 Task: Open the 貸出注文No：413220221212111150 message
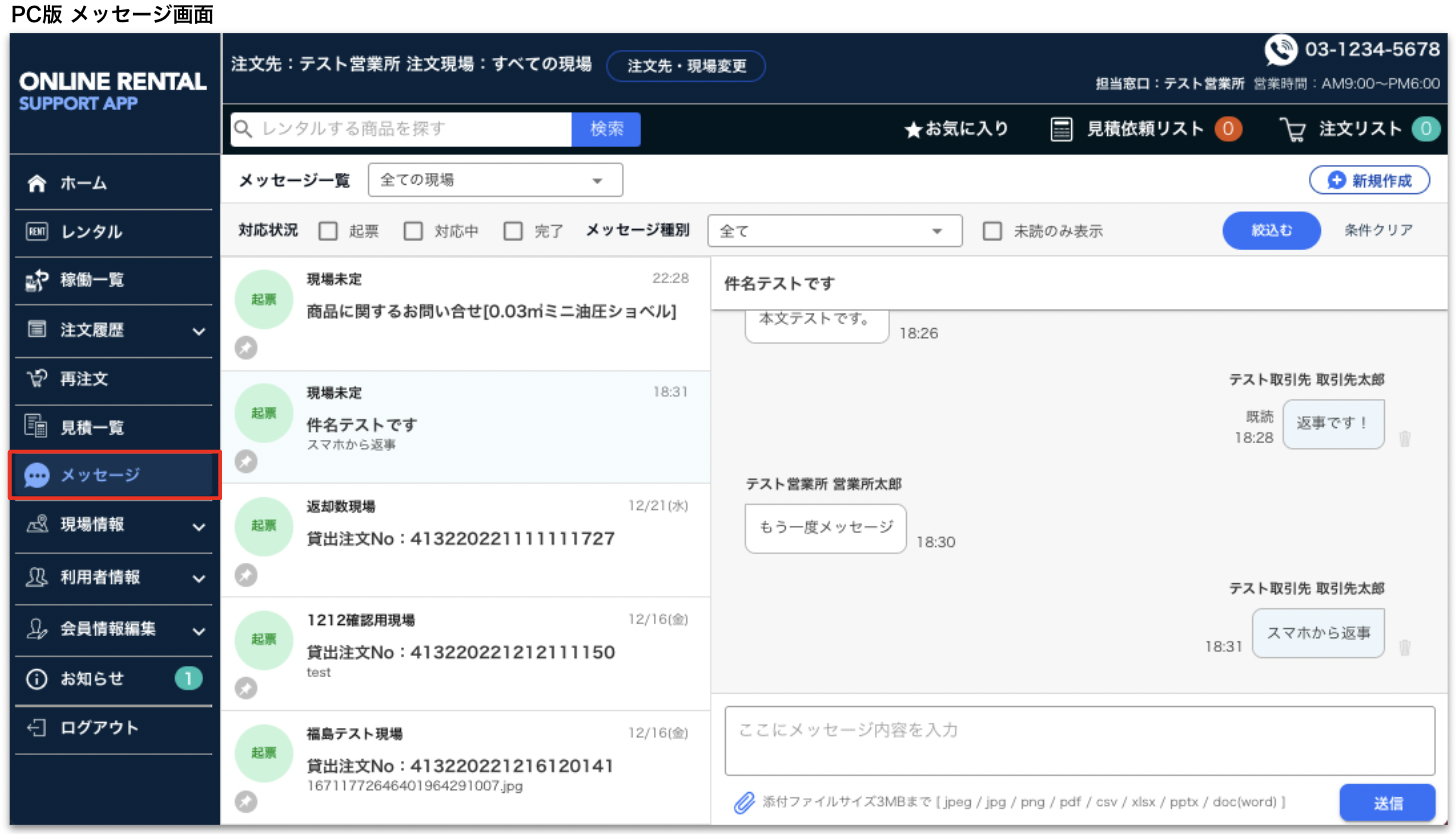click(466, 654)
